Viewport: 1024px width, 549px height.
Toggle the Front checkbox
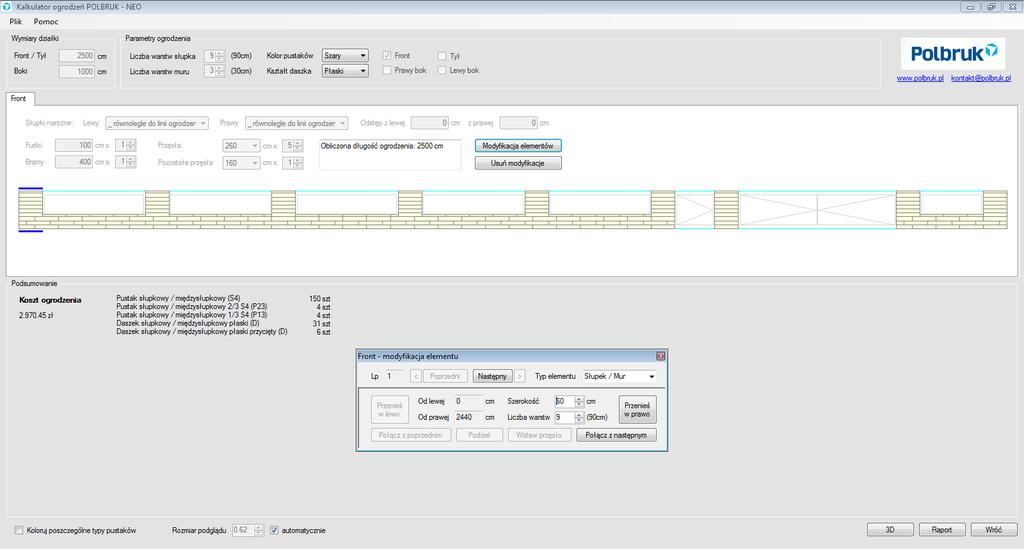click(387, 55)
